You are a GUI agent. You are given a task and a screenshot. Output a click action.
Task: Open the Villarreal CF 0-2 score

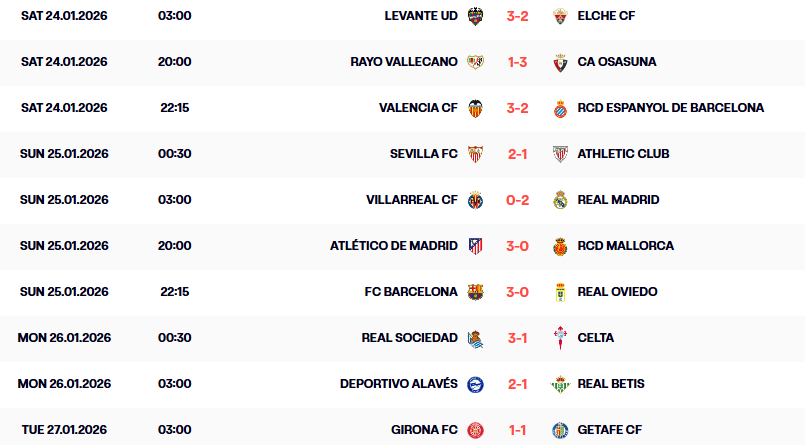pyautogui.click(x=517, y=200)
